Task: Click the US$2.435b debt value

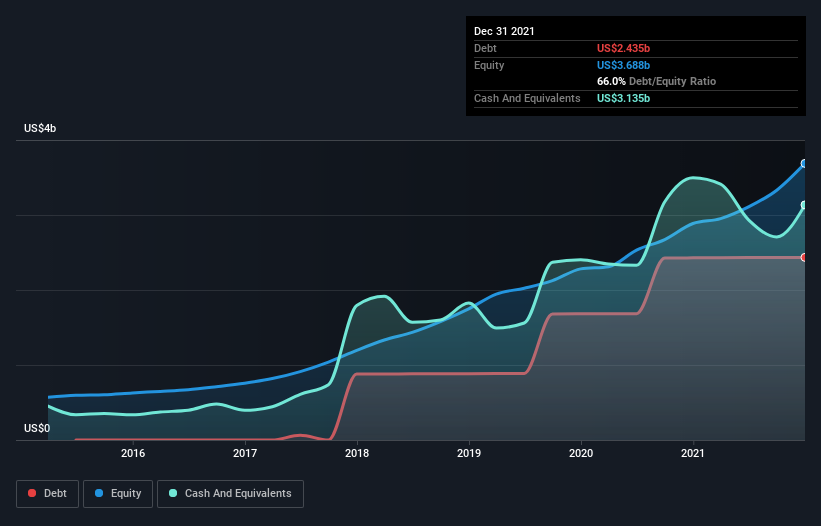Action: [x=624, y=48]
